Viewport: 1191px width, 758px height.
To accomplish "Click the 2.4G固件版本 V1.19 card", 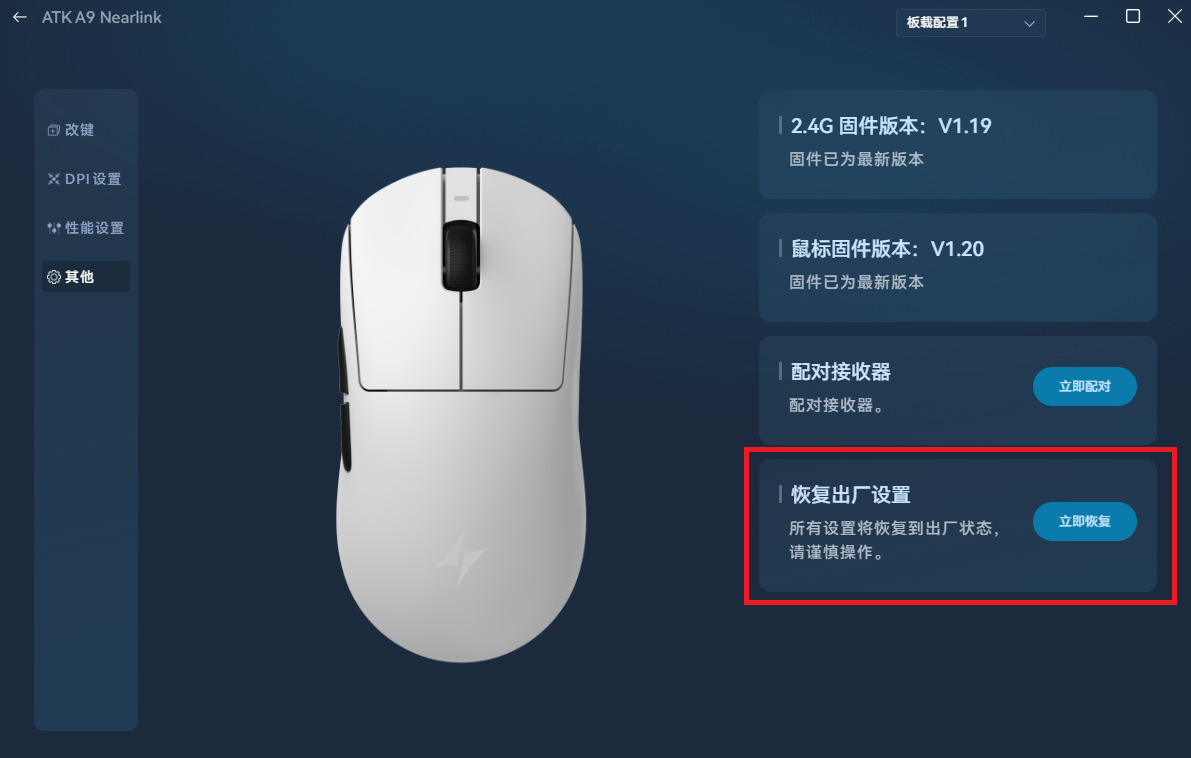I will (x=957, y=144).
